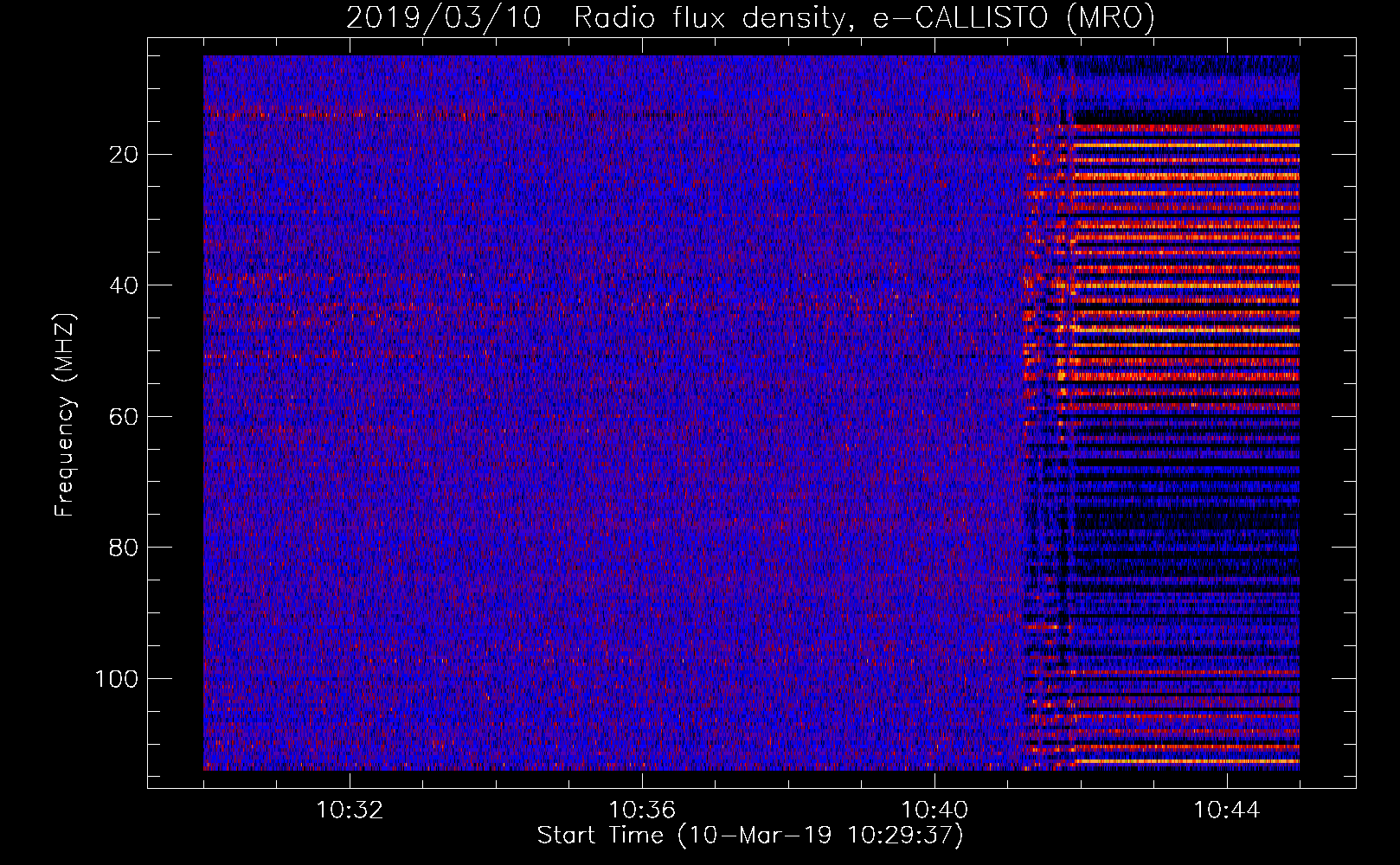Click the 80 MHz frequency tick label

pos(125,548)
